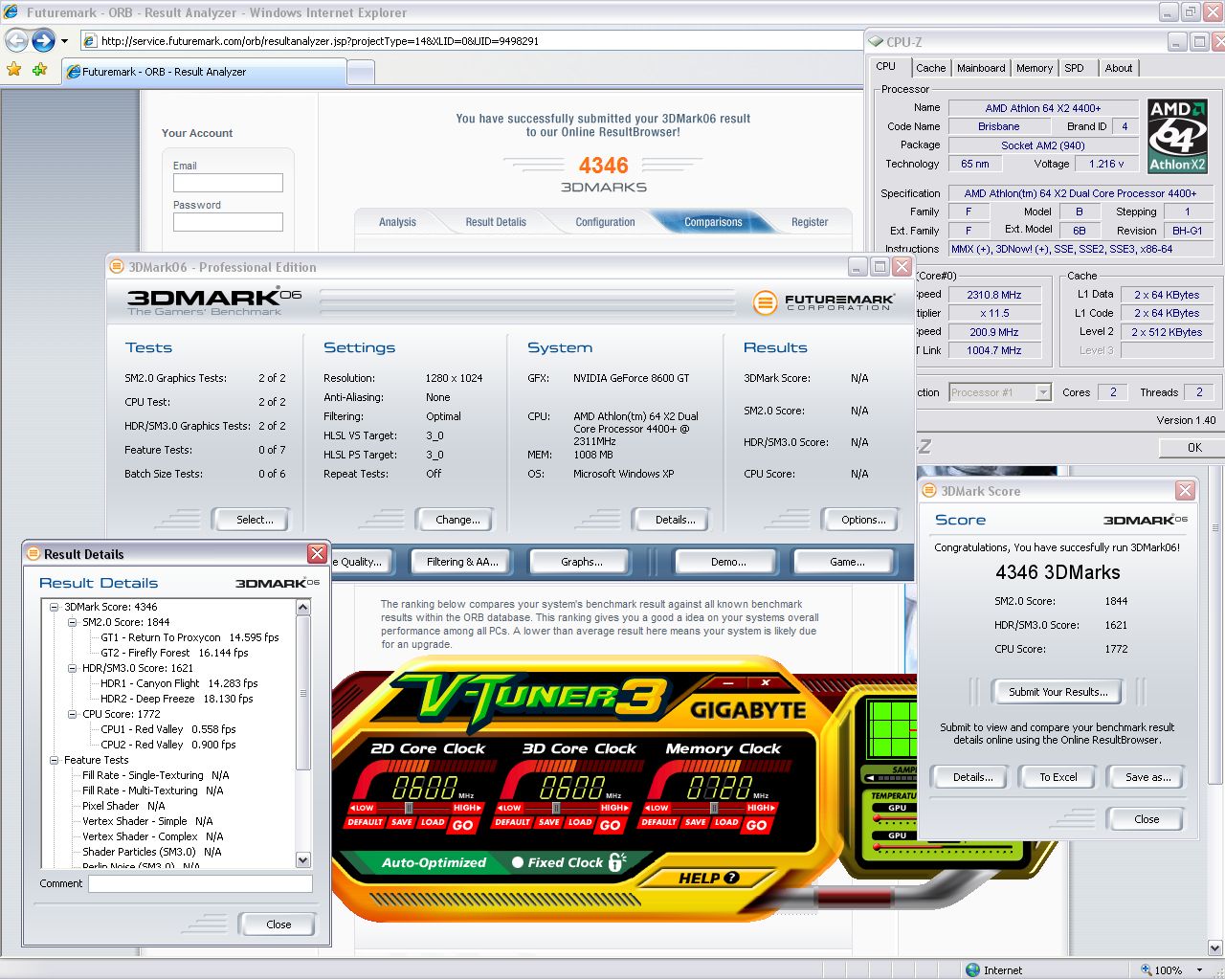Click the Email input field
Viewport: 1225px width, 980px height.
(228, 183)
